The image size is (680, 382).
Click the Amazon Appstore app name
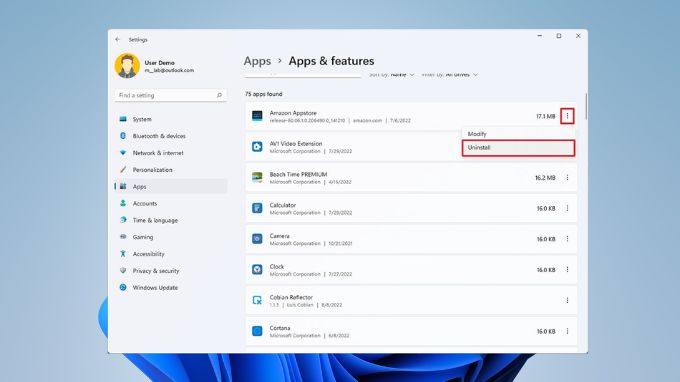point(293,113)
